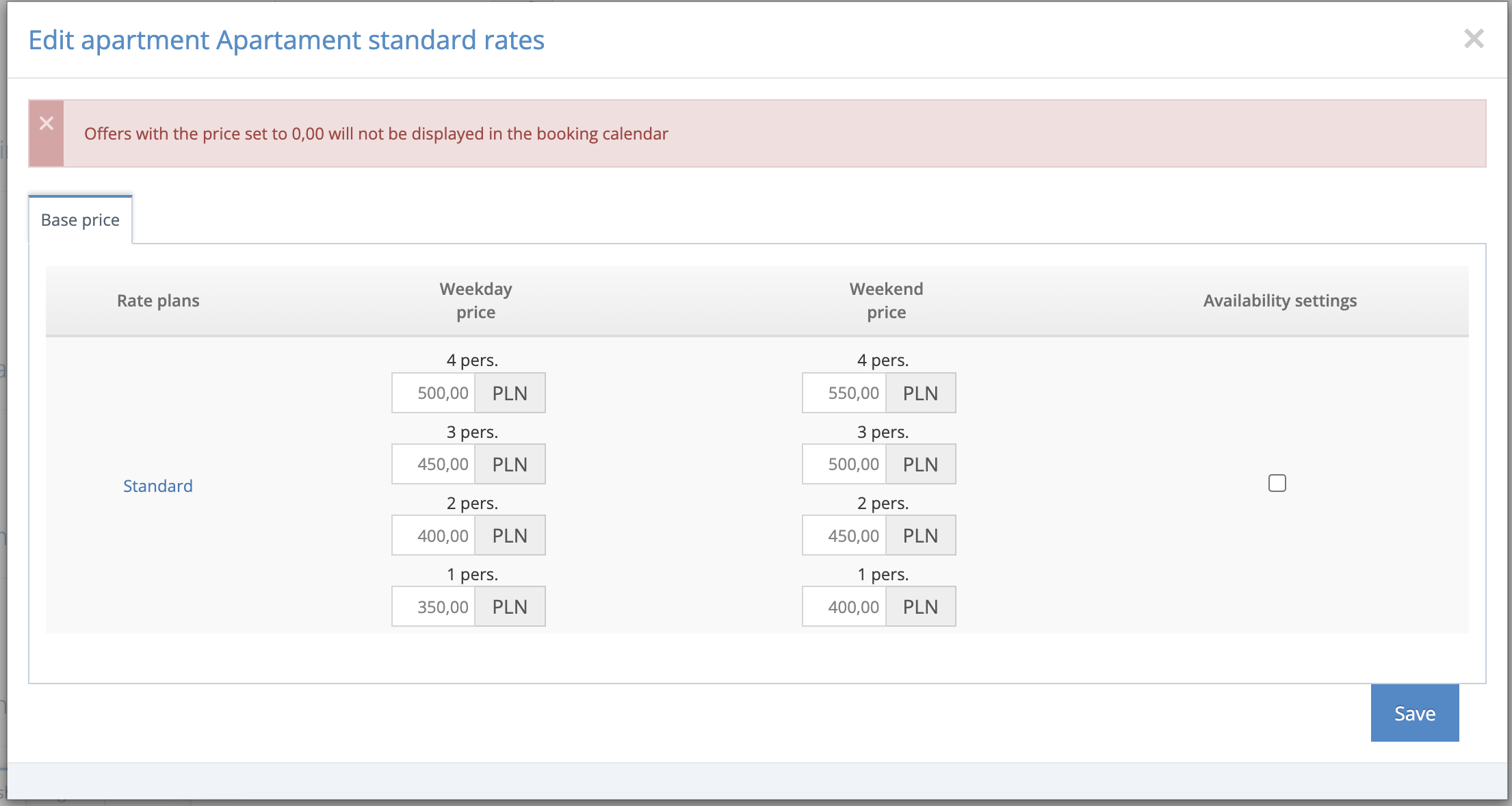Select the 4 person weekend price field
Screen dimensions: 1512x806
[x=844, y=393]
